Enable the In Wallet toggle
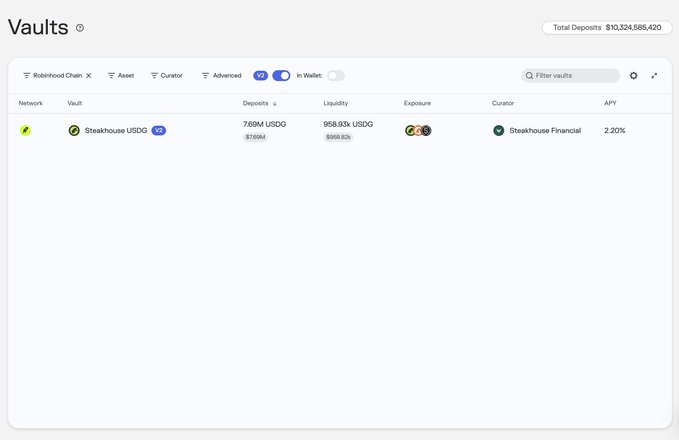This screenshot has height=440, width=679. coord(336,75)
